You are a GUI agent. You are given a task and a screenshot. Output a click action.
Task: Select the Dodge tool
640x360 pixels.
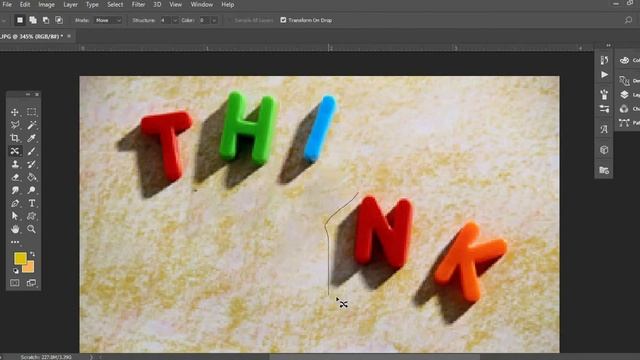[31, 190]
